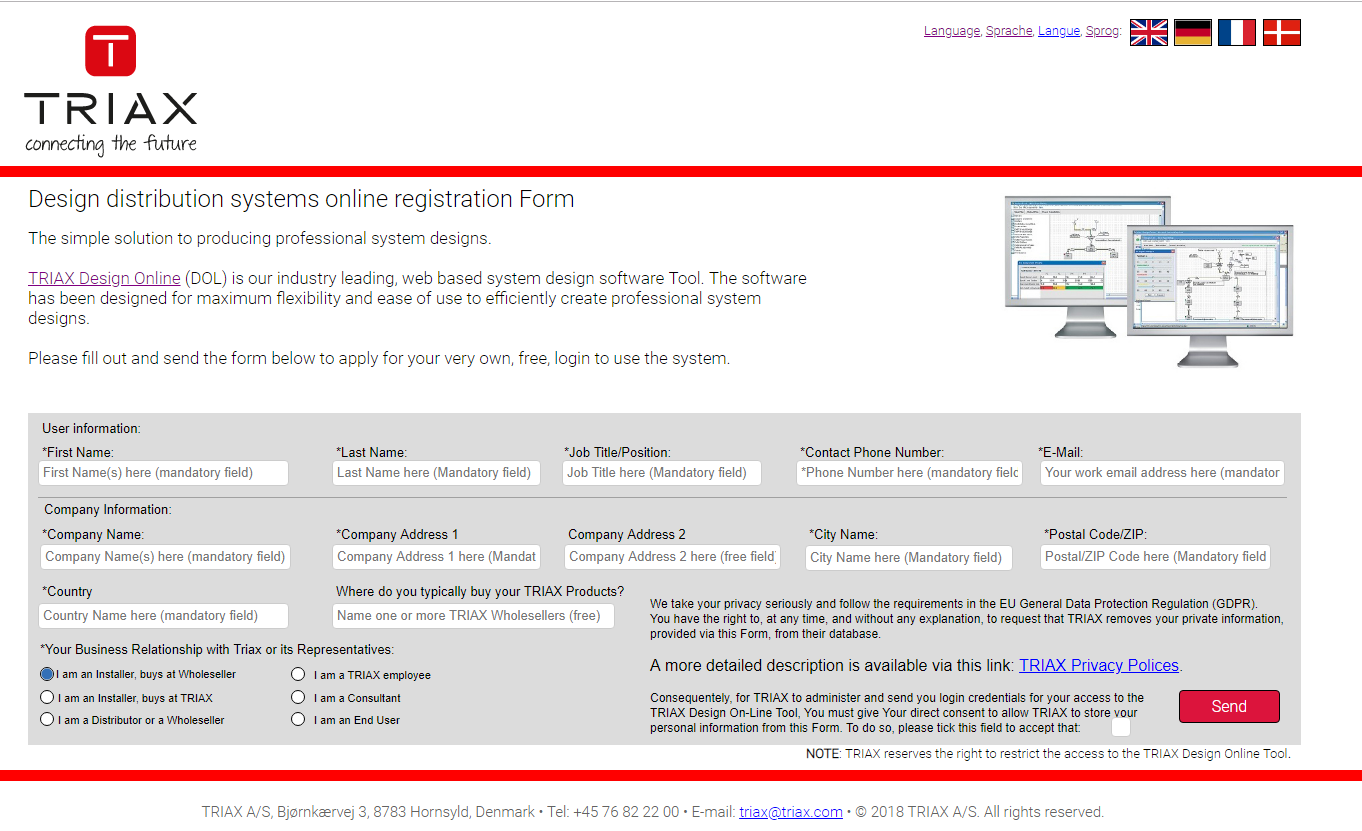Click the 'NOTE: TRIAX reserves the right' text
1362x831 pixels.
[x=1048, y=754]
